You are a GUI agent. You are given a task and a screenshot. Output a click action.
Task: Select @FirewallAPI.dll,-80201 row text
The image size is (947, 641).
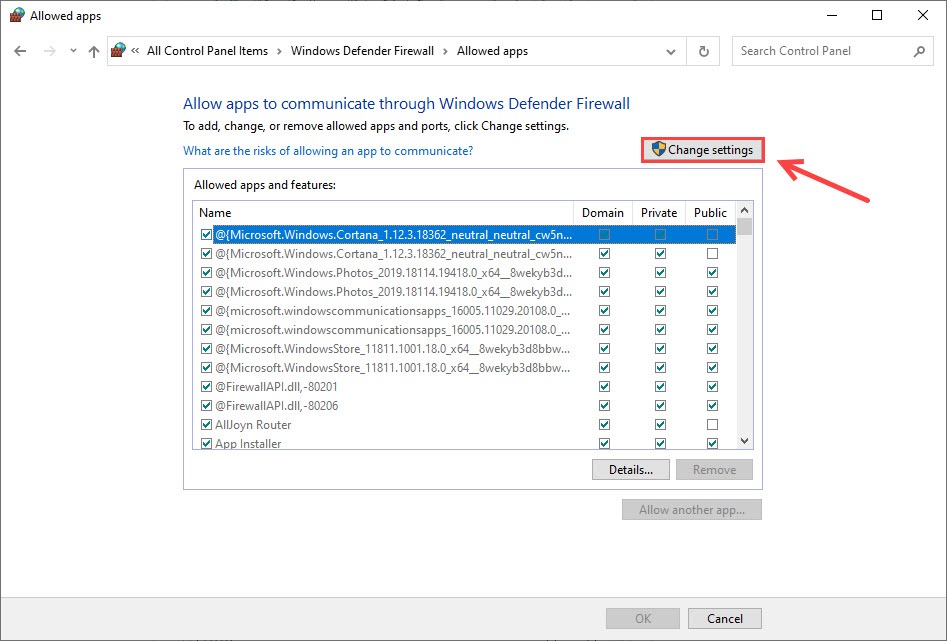[276, 387]
